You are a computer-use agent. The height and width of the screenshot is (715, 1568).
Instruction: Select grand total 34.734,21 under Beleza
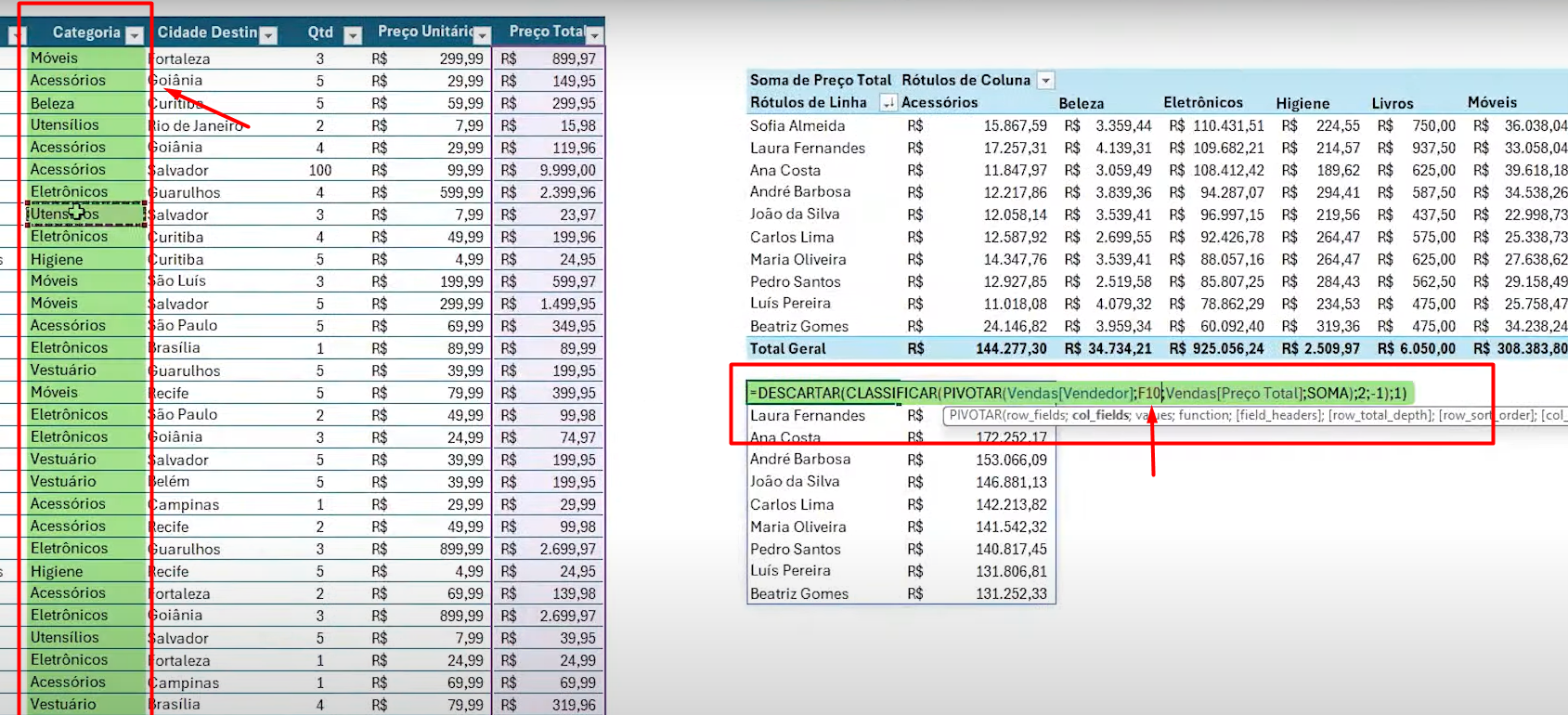pyautogui.click(x=1120, y=348)
